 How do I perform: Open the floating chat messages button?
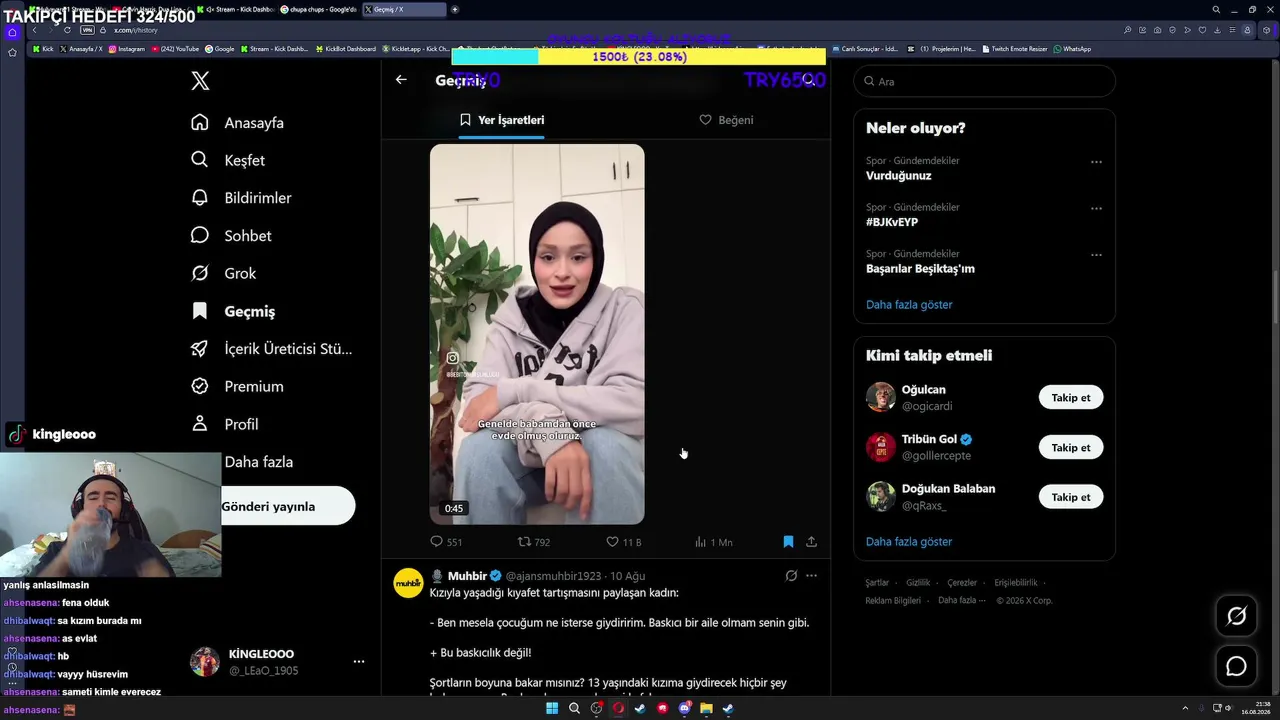coord(1236,666)
